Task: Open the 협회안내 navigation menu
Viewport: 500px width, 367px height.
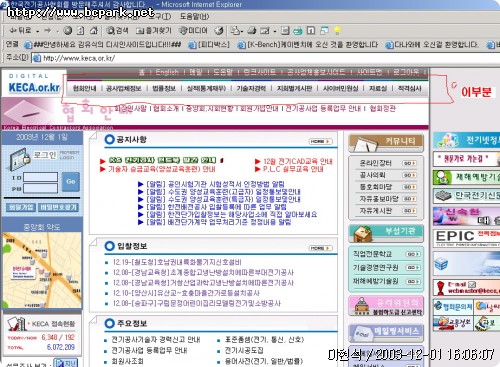Action: (84, 88)
